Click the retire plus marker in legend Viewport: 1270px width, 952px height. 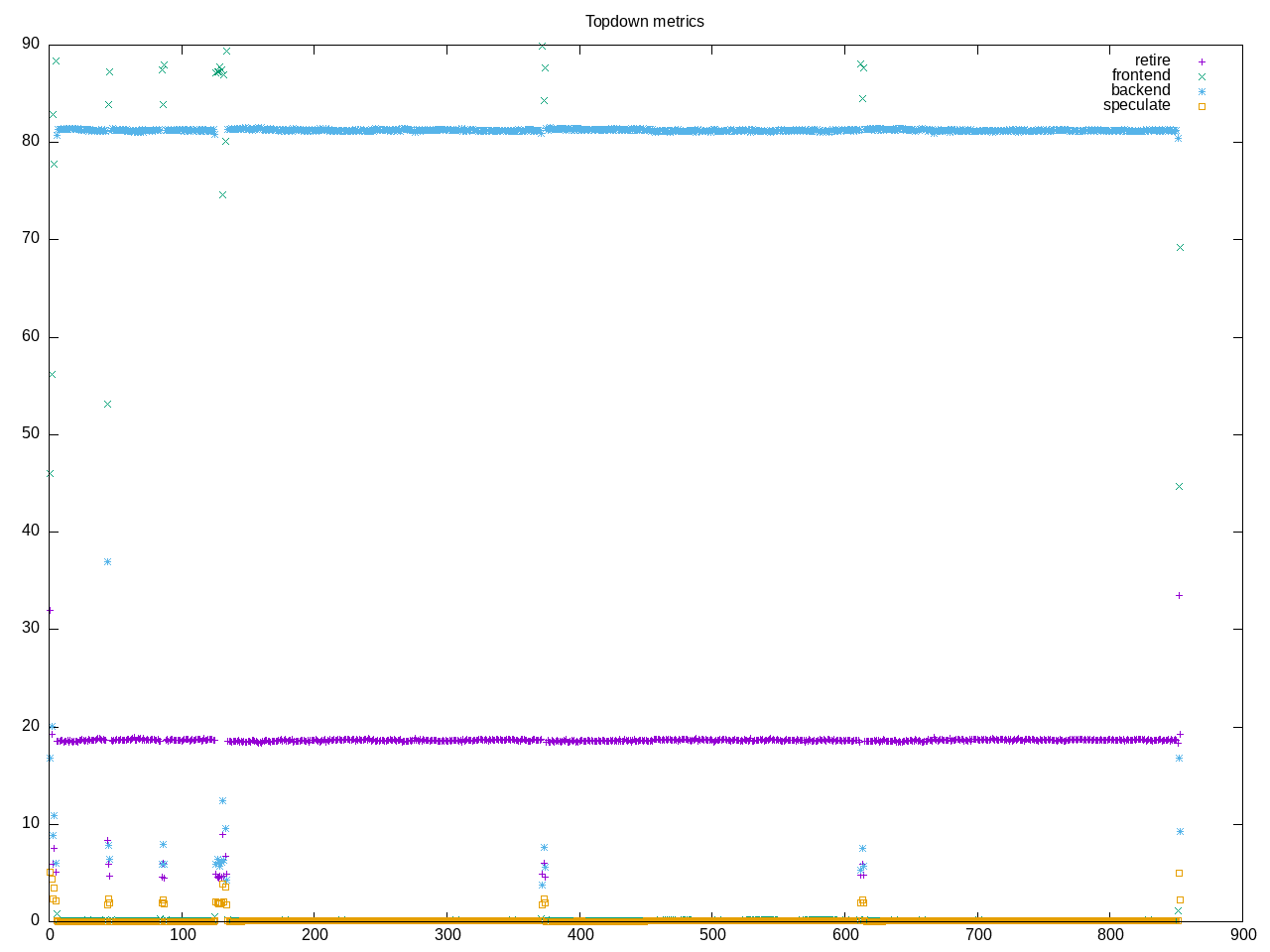[x=1202, y=61]
